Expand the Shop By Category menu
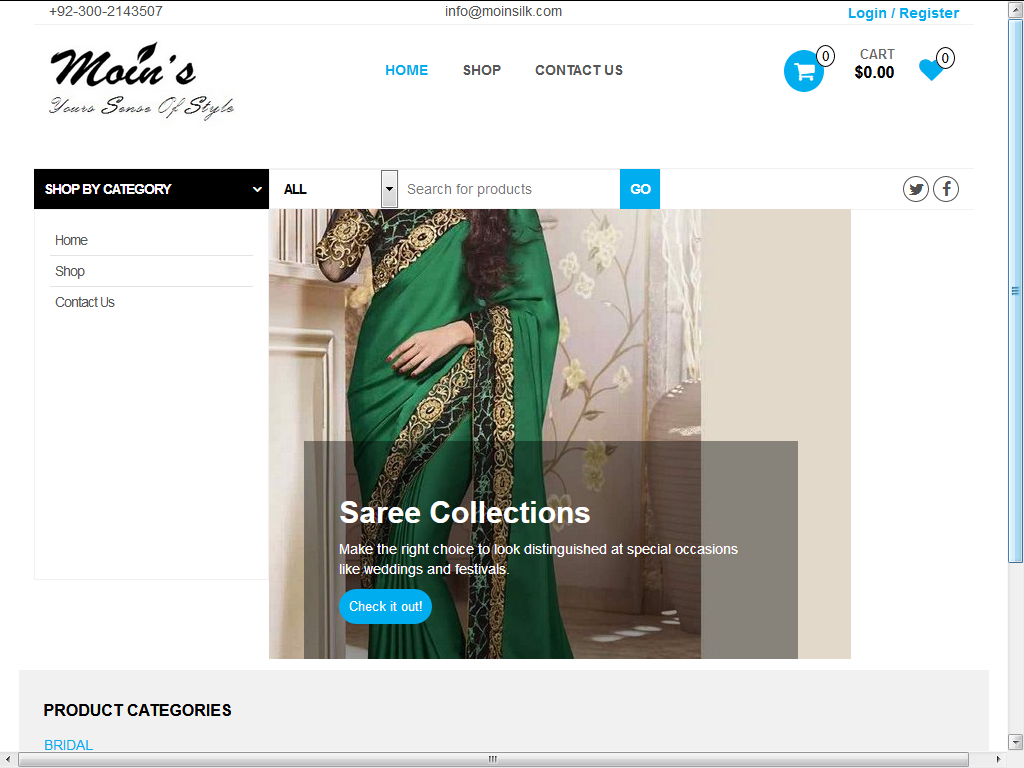The width and height of the screenshot is (1024, 768). [152, 189]
